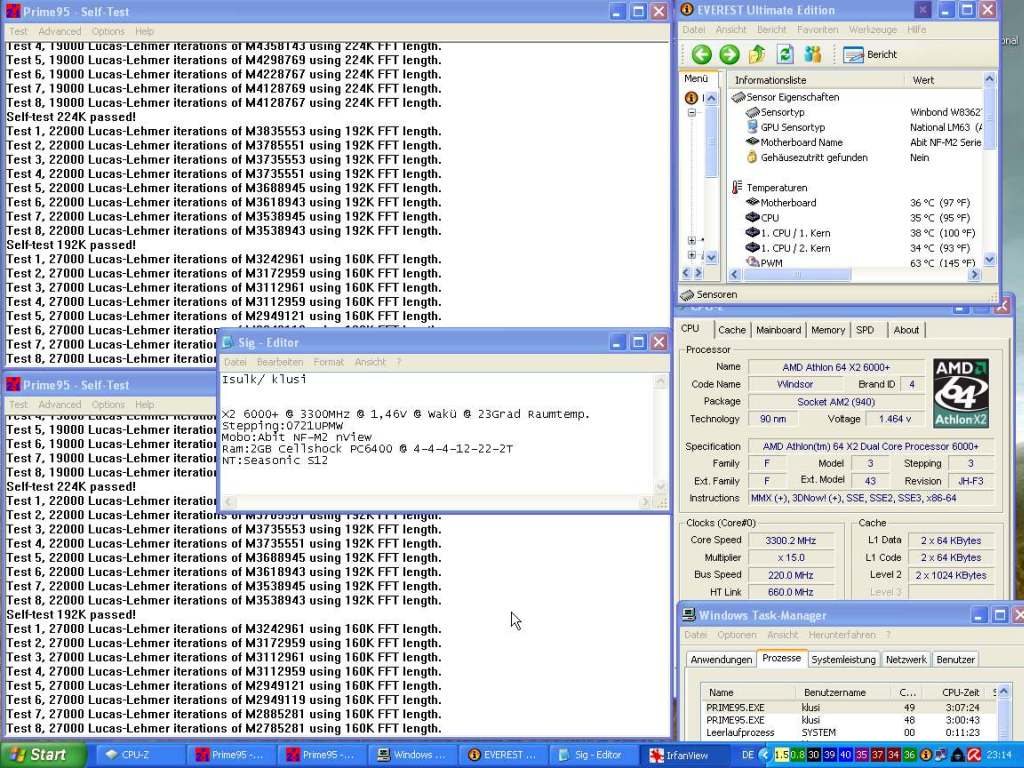Click the dark red 34 tray icon
1024x768 pixels.
click(x=893, y=755)
